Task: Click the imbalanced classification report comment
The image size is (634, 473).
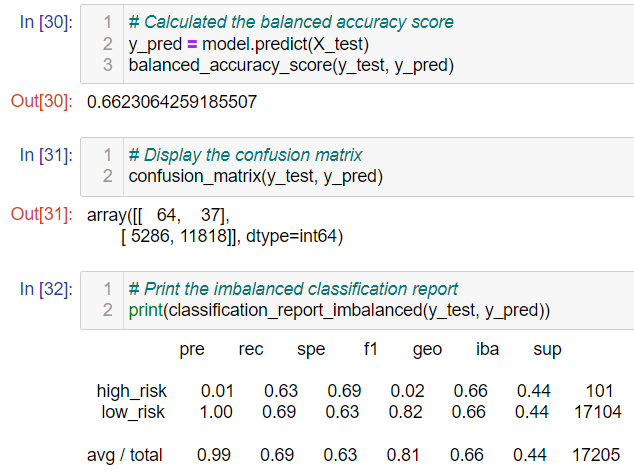Action: pos(293,289)
